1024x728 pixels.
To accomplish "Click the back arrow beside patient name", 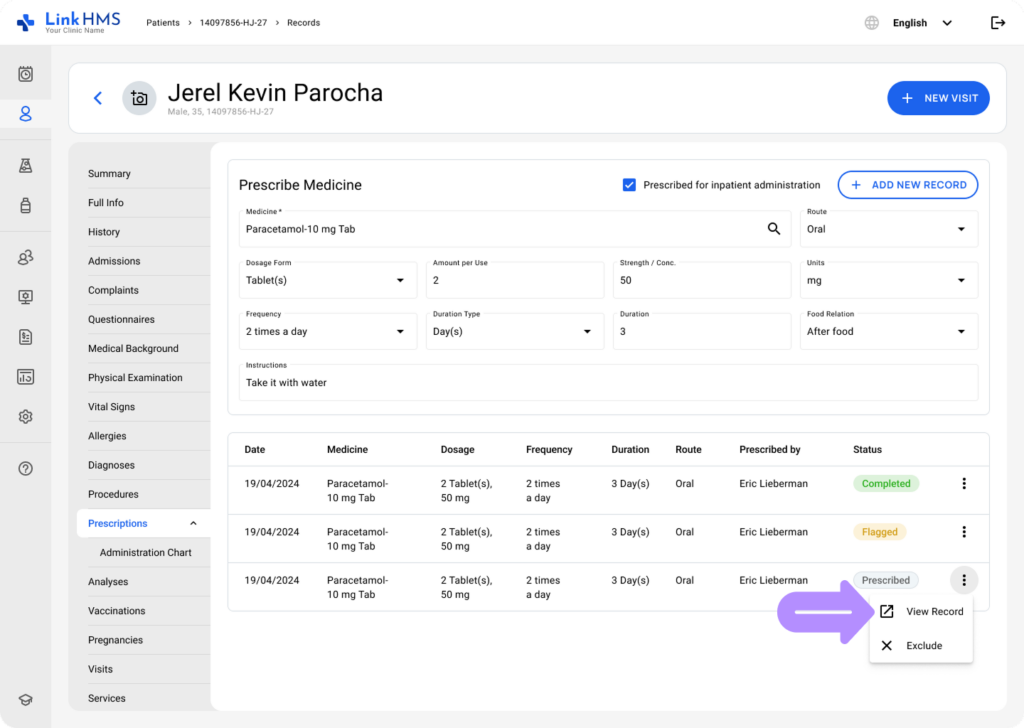I will tap(98, 98).
